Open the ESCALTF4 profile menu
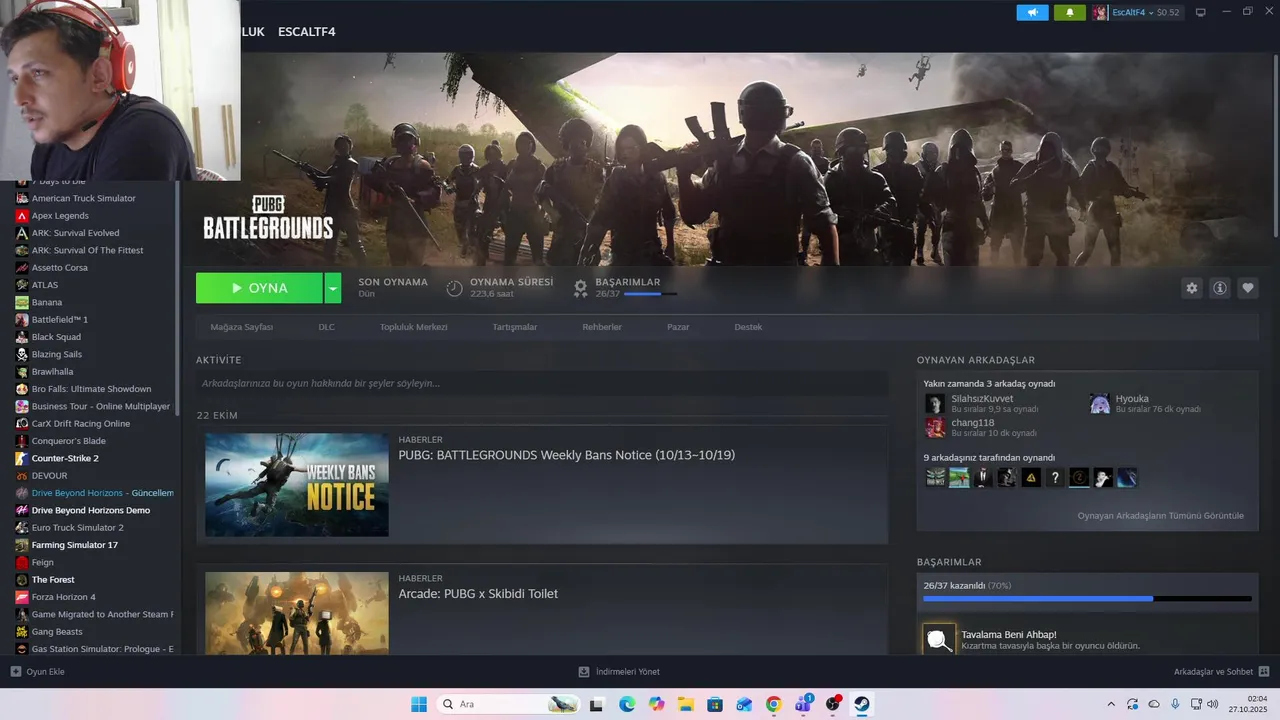1280x720 pixels. click(306, 32)
